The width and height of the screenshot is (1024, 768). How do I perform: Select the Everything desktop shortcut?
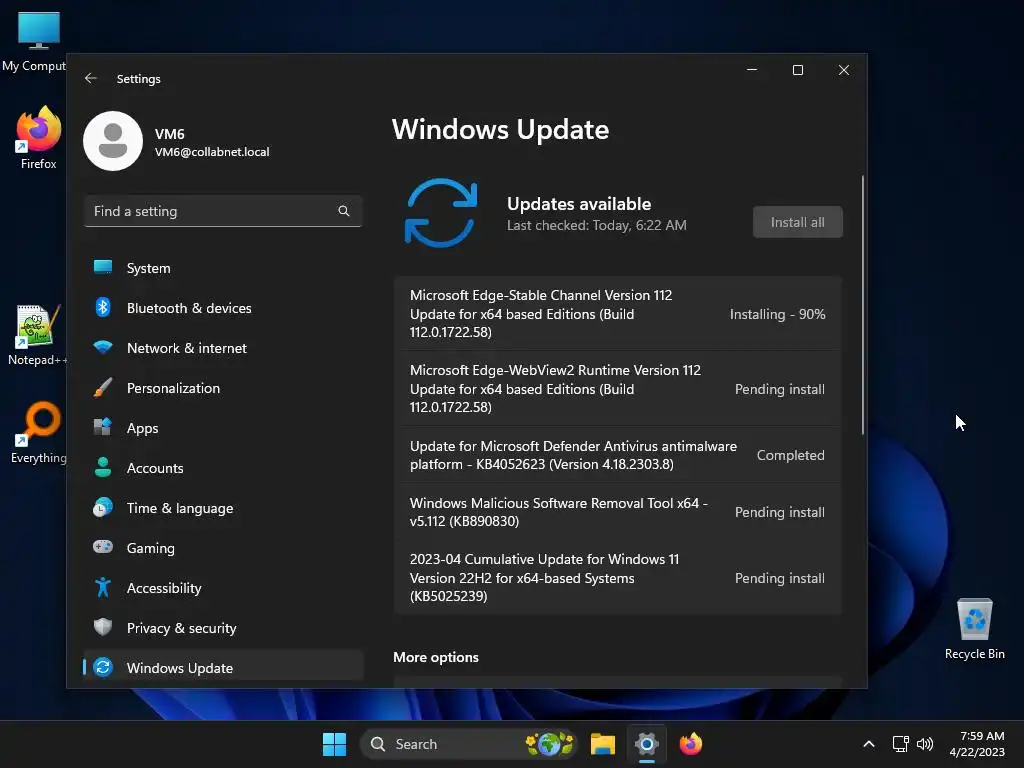point(39,432)
